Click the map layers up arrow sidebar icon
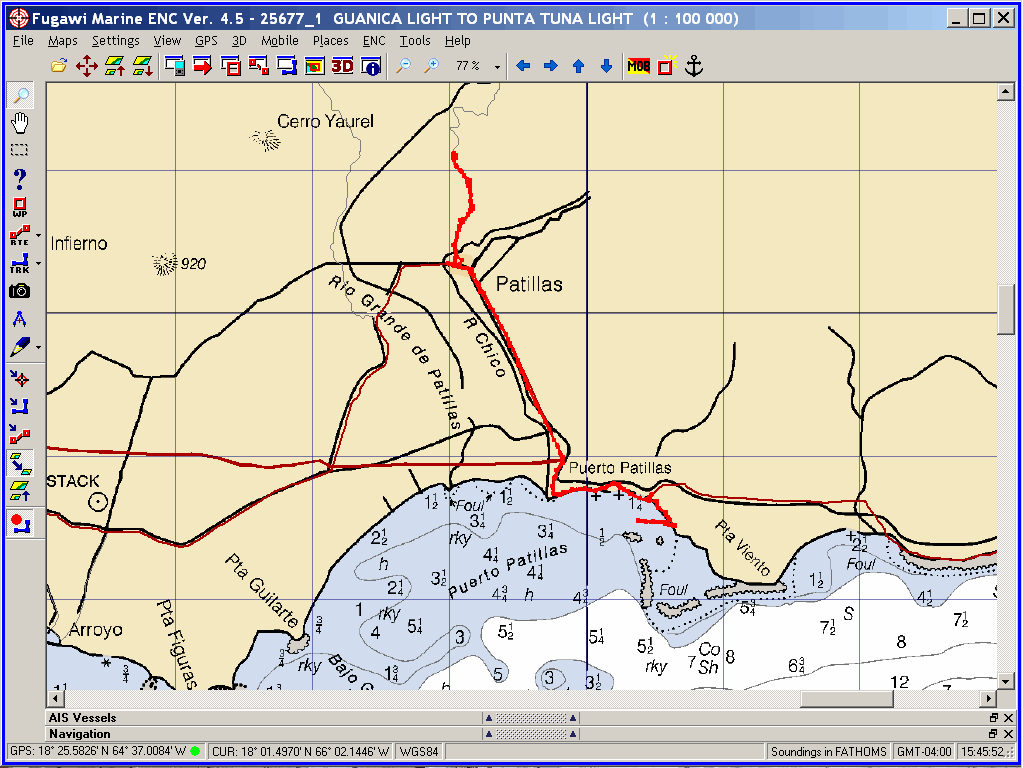1024x768 pixels. [x=20, y=490]
